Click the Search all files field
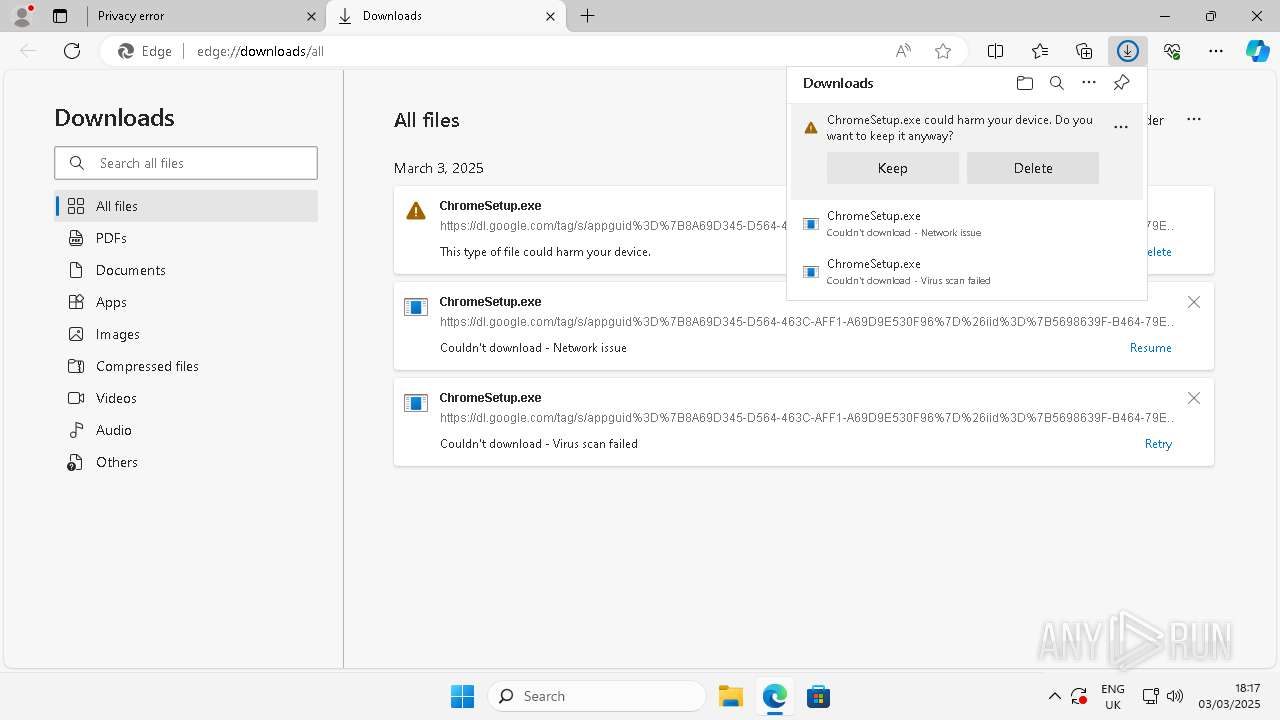Screen dimensions: 1280x720 click(x=186, y=163)
